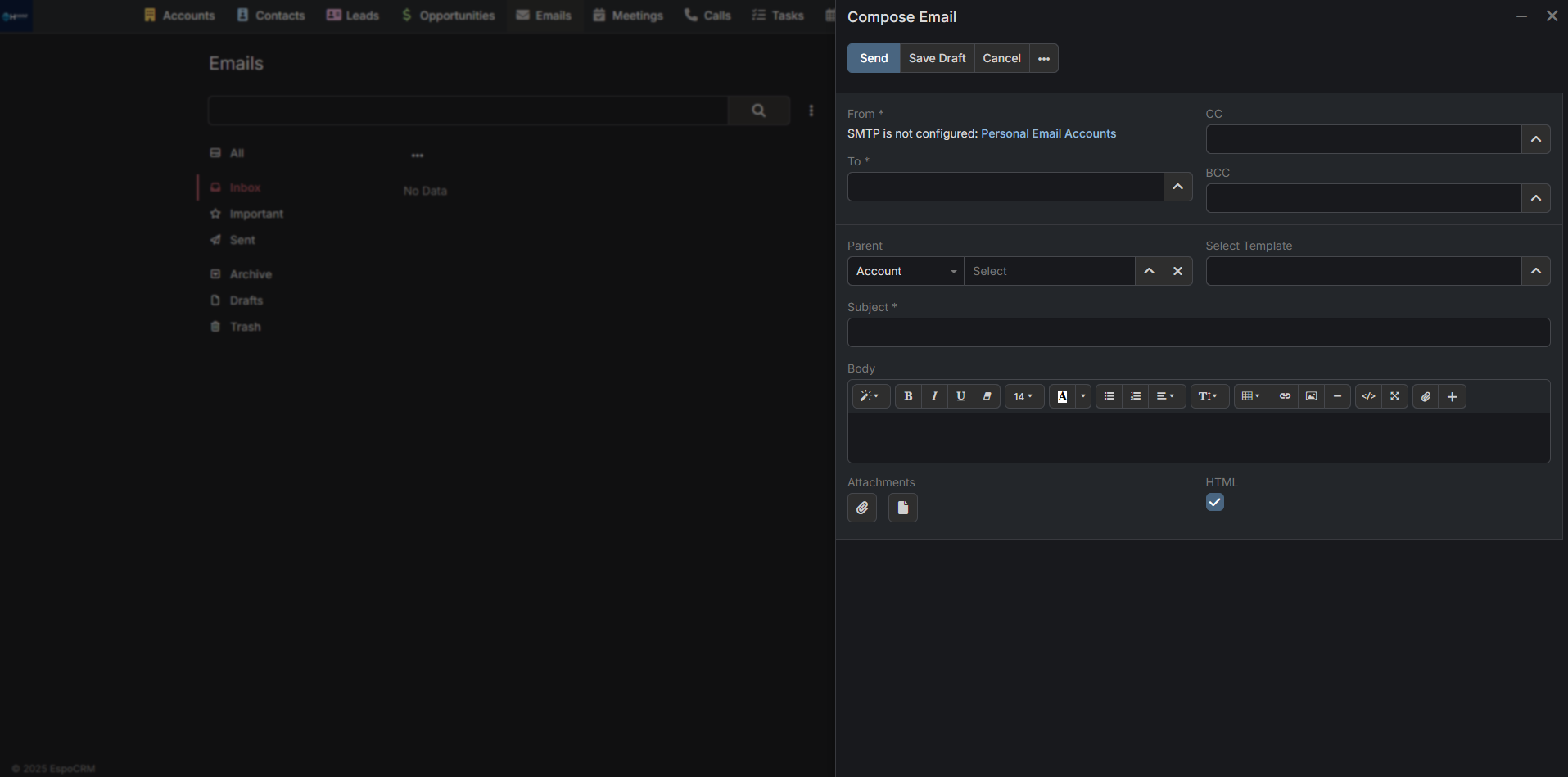Viewport: 1568px width, 777px height.
Task: Select the Trash folder
Action: (x=245, y=327)
